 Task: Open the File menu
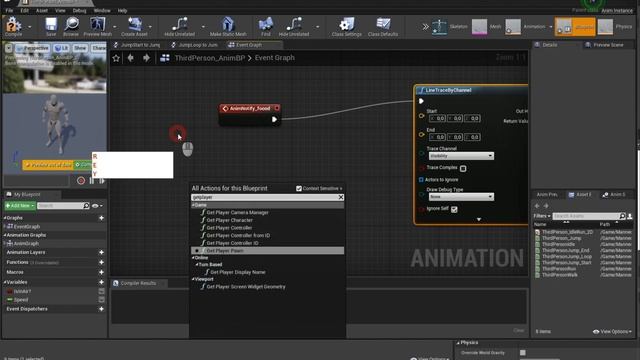(x=9, y=11)
